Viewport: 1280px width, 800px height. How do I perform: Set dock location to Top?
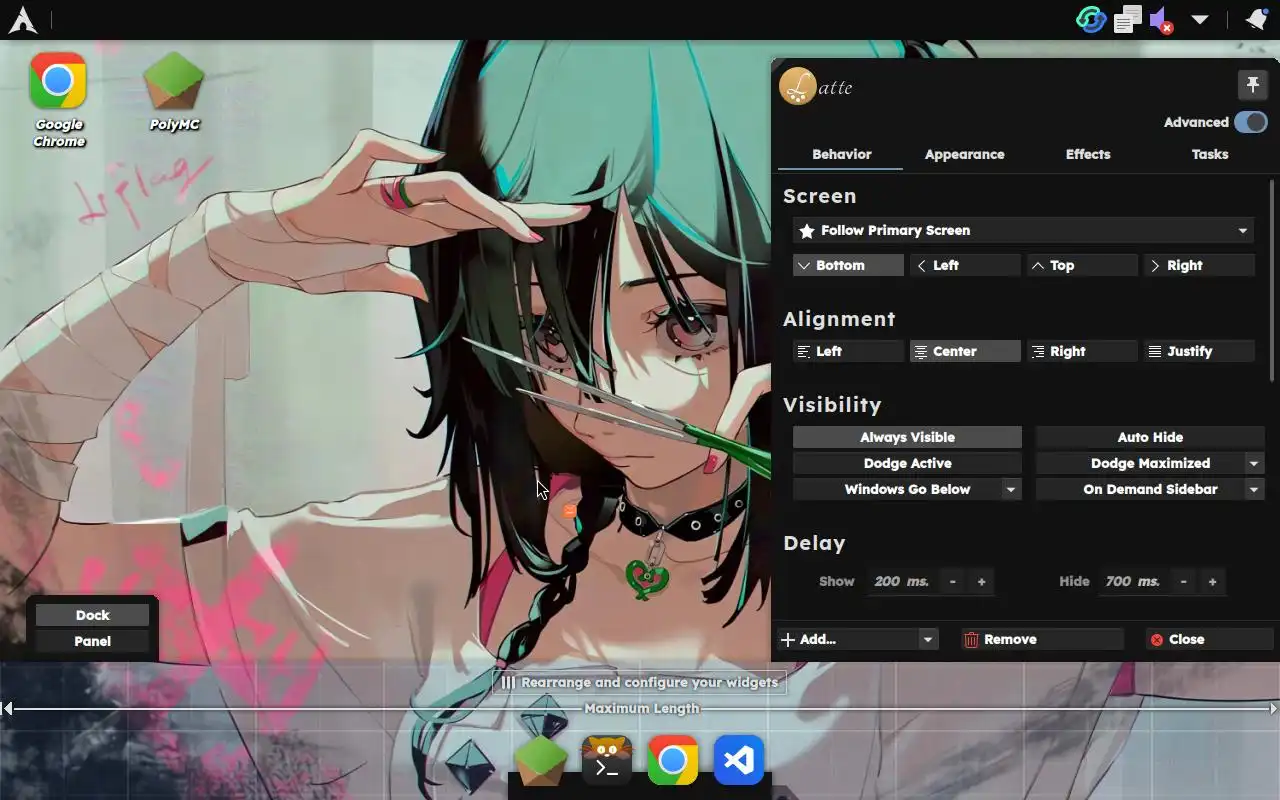click(x=1082, y=265)
